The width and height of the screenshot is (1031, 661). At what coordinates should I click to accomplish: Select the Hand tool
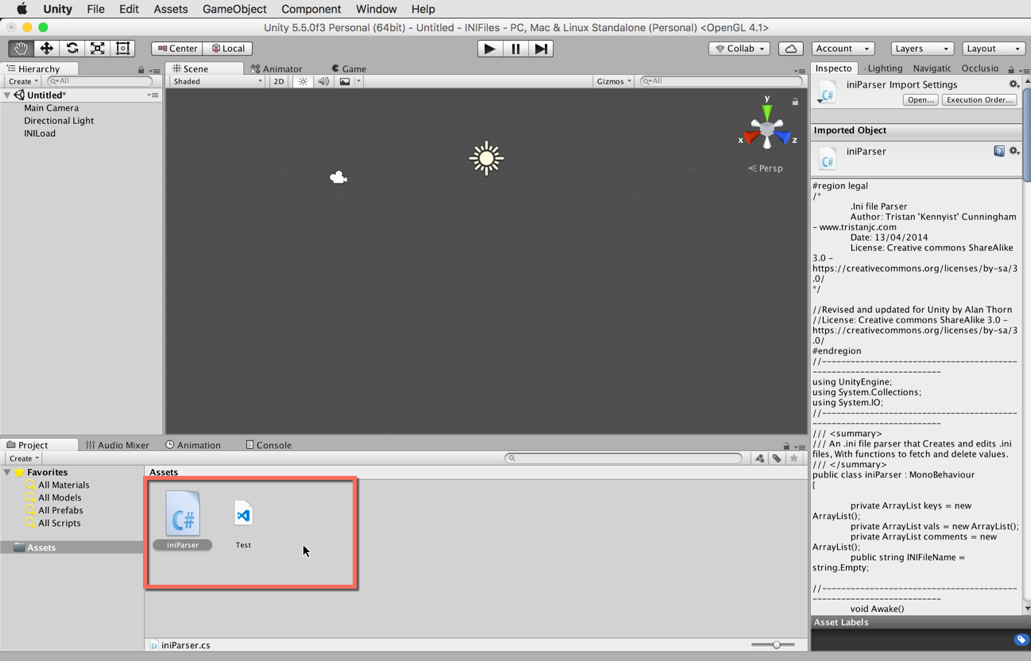pyautogui.click(x=21, y=49)
